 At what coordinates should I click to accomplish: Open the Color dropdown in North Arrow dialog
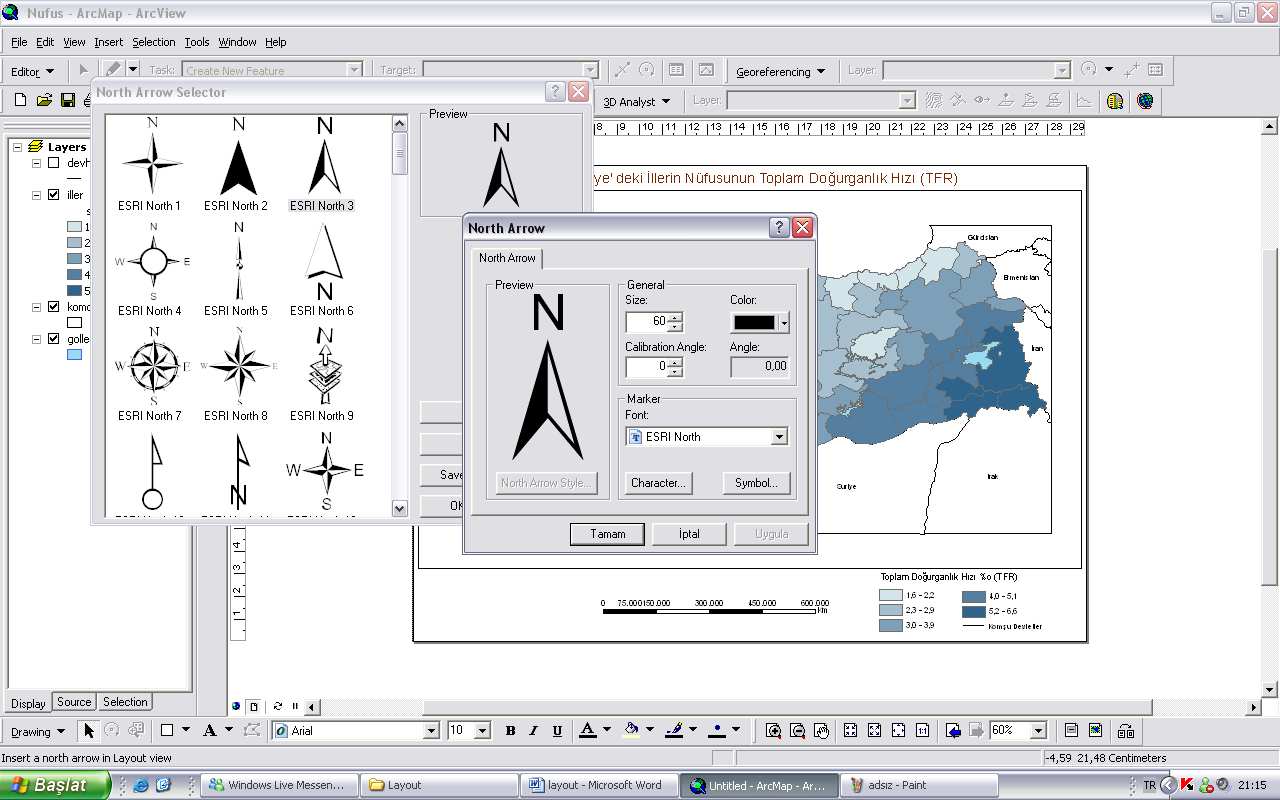(783, 323)
